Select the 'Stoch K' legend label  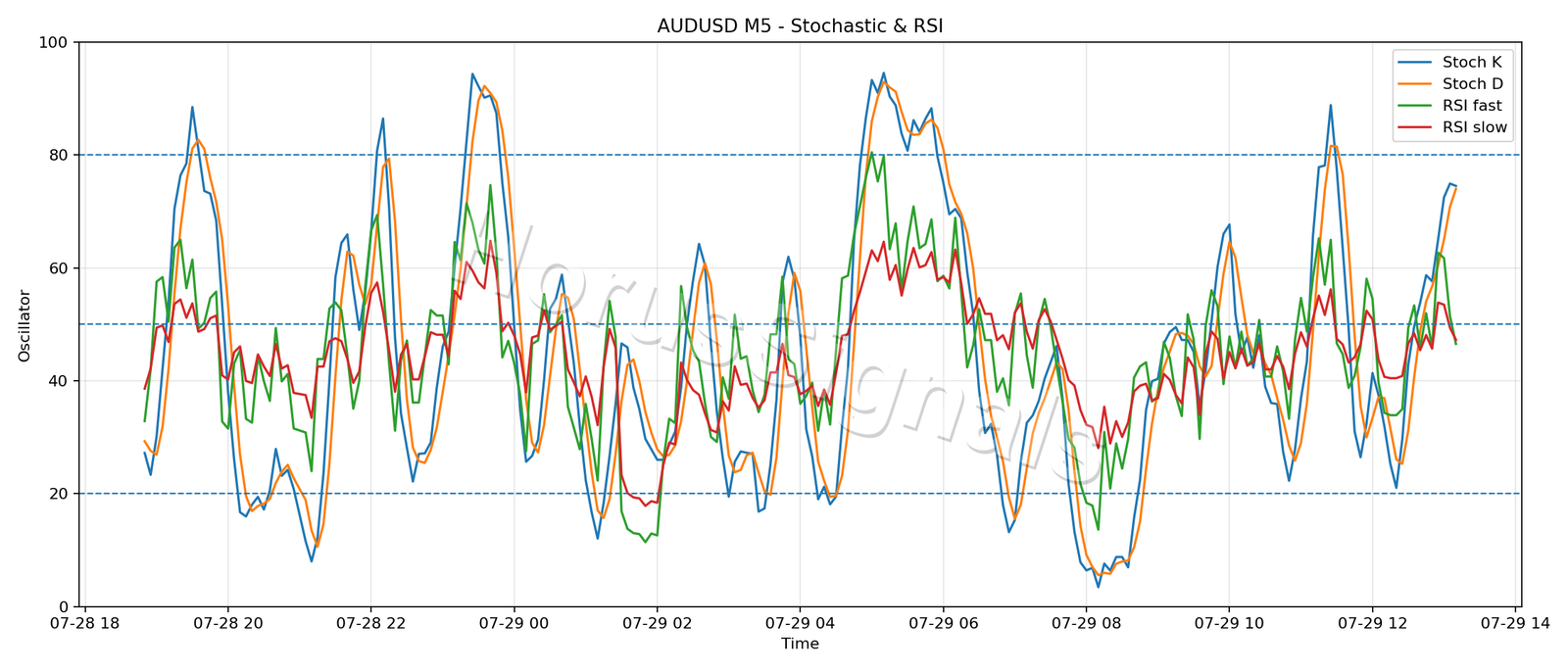[1472, 63]
